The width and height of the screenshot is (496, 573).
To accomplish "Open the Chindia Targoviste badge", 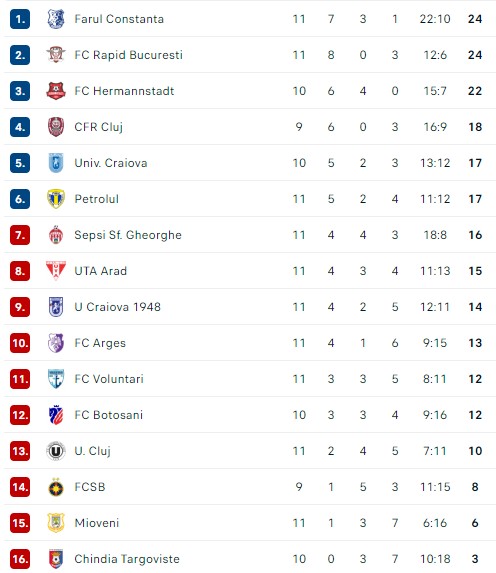I will pos(56,559).
